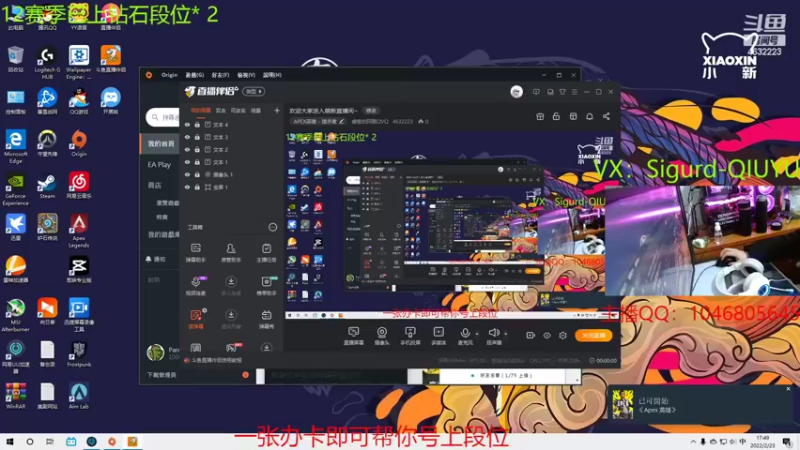Click the Origin search box
800x450 pixels.
pos(163,117)
